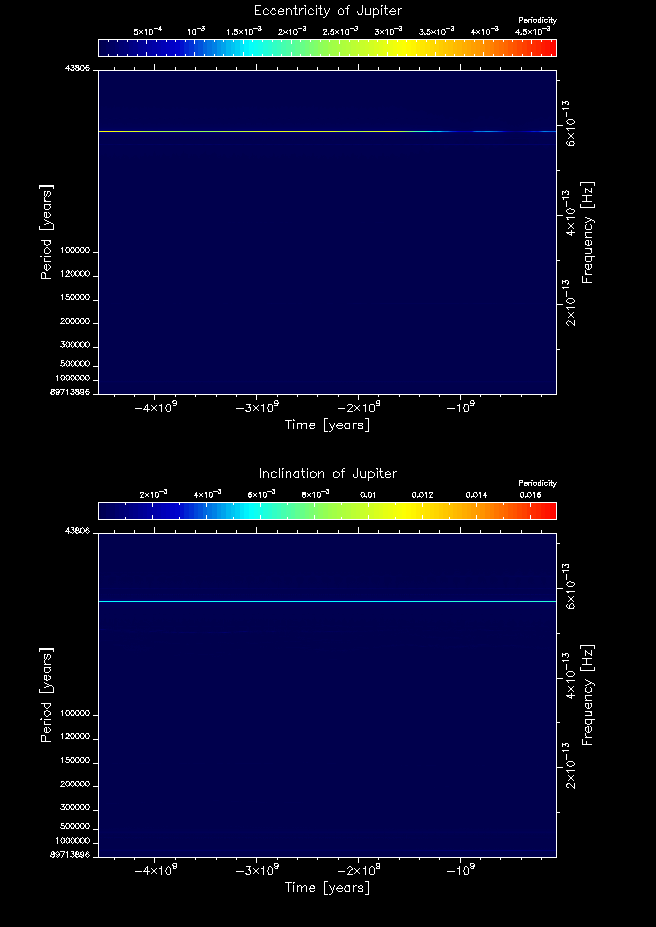Click the bright horizontal line in Eccentricity spectrogram

click(x=327, y=131)
